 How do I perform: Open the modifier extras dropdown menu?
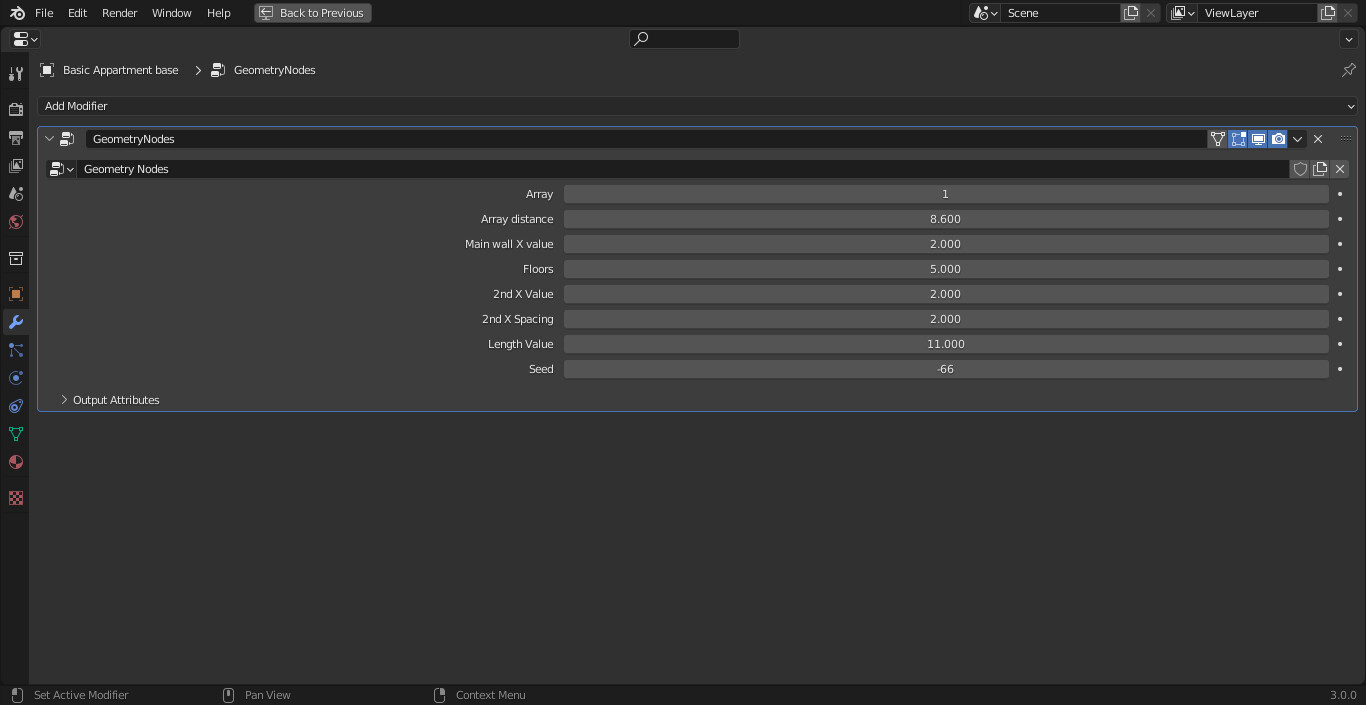(1297, 139)
